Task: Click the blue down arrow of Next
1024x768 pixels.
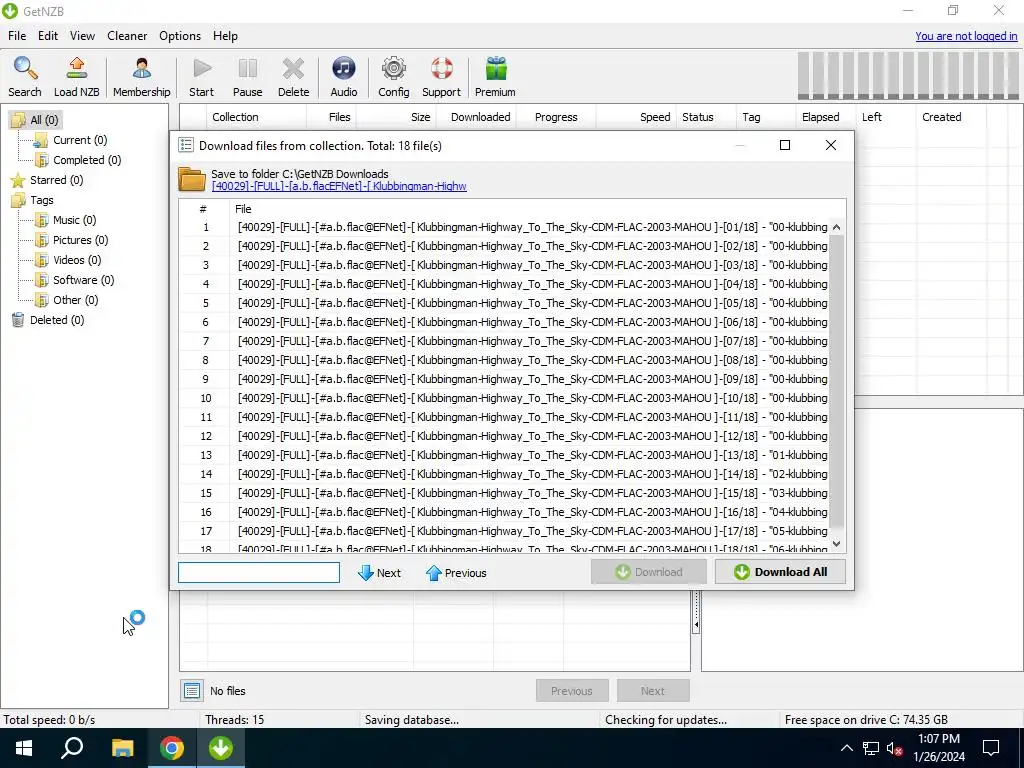Action: 366,573
